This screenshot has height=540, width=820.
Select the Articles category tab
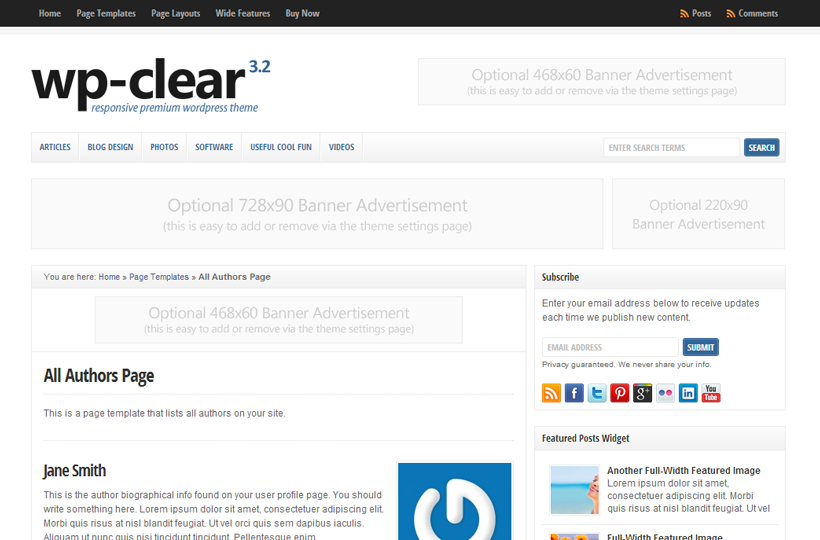pyautogui.click(x=55, y=147)
